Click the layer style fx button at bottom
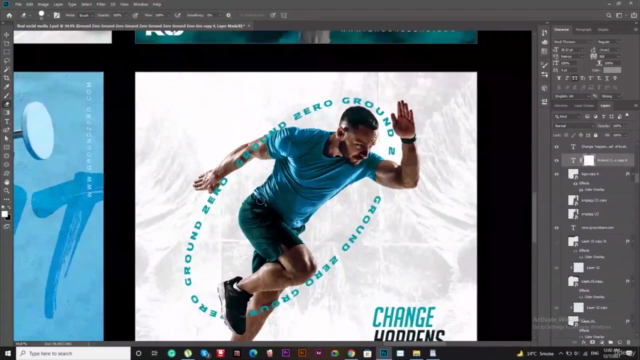 [x=584, y=342]
